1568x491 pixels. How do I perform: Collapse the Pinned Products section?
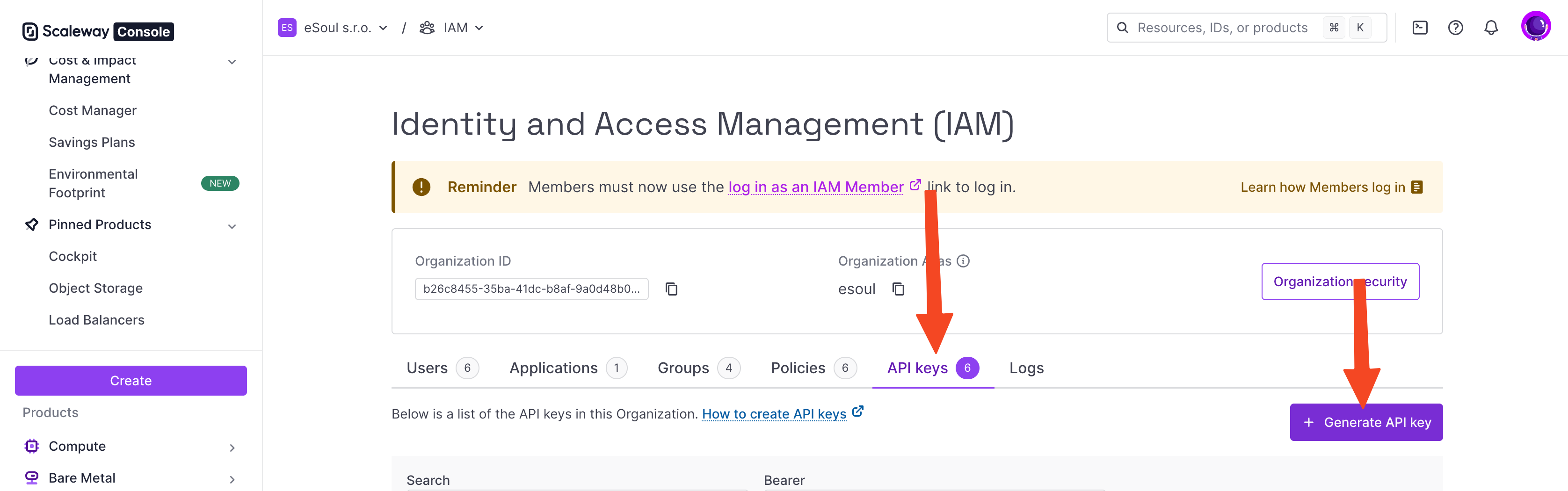(232, 226)
